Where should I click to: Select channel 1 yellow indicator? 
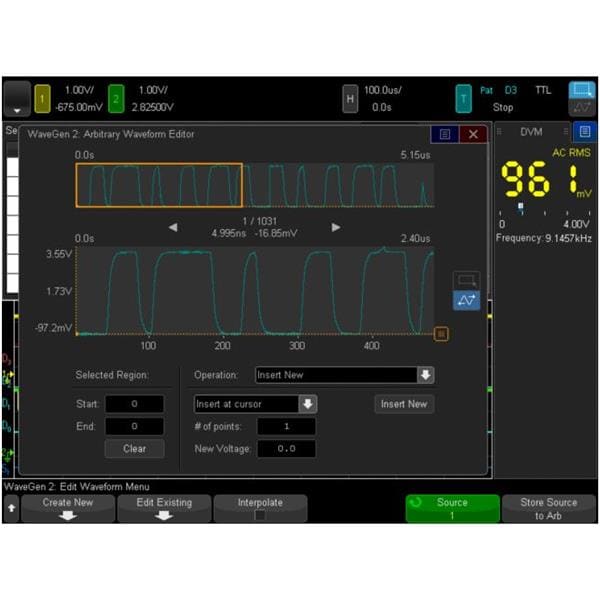[42, 99]
